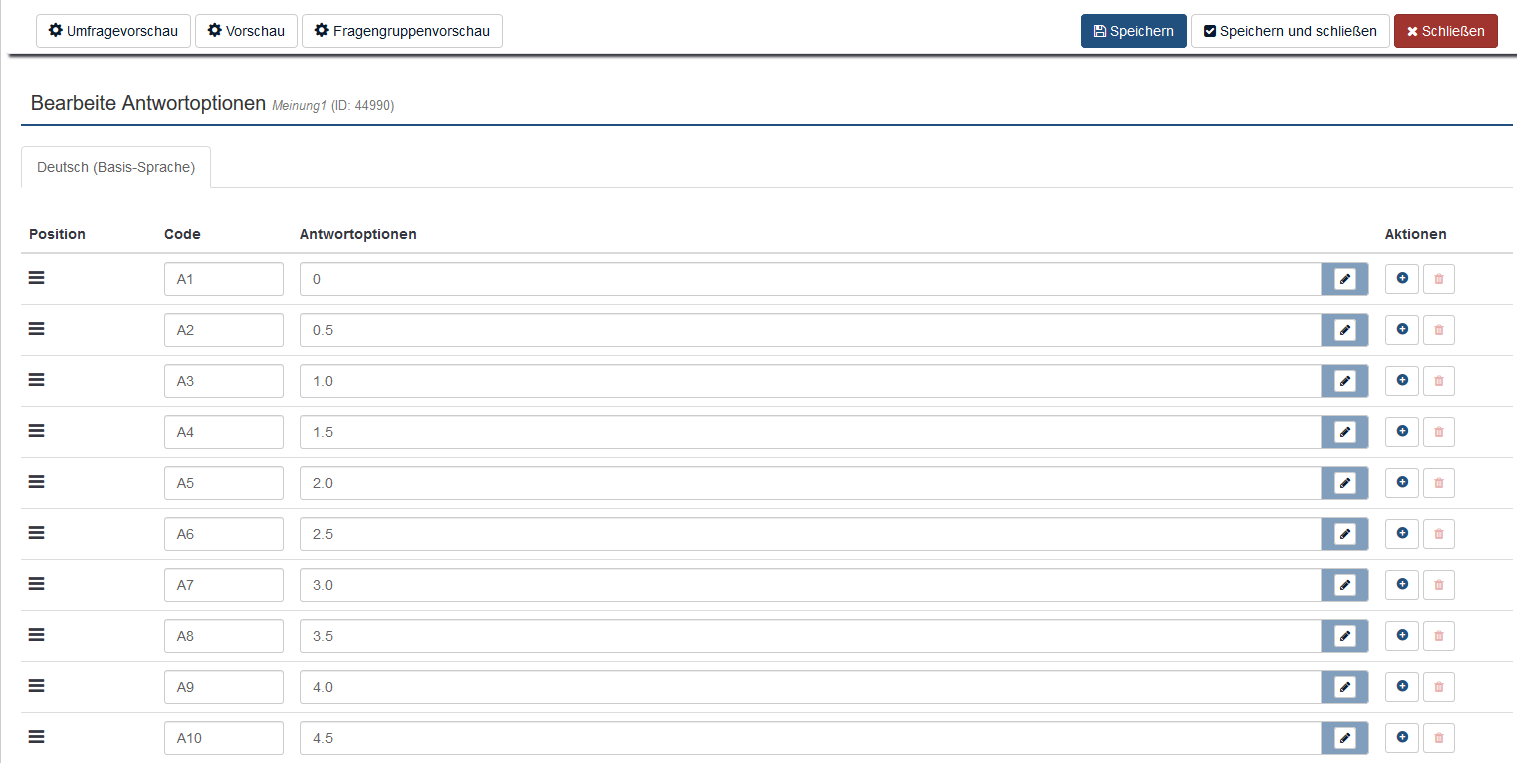Click the Vorschau button
The height and width of the screenshot is (763, 1517).
point(246,31)
